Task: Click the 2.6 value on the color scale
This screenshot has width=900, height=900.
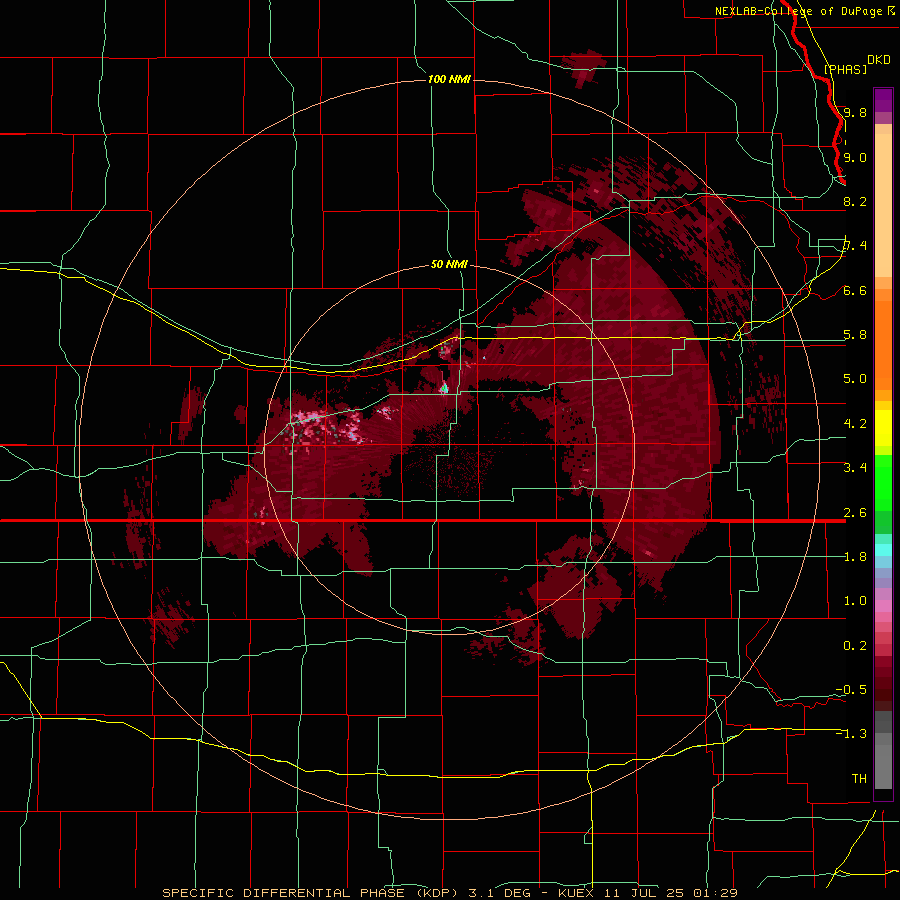Action: pos(855,513)
